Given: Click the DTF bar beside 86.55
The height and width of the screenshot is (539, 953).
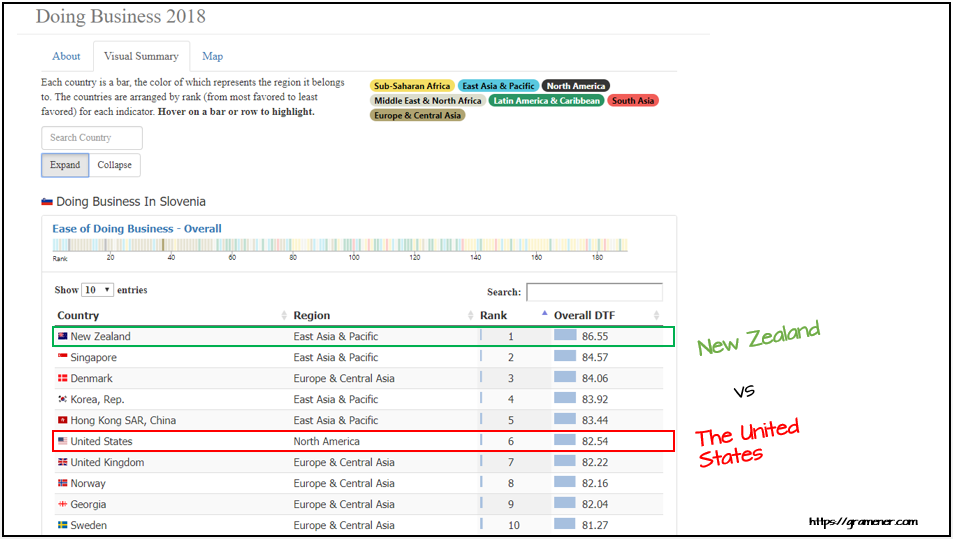Looking at the screenshot, I should pyautogui.click(x=565, y=335).
